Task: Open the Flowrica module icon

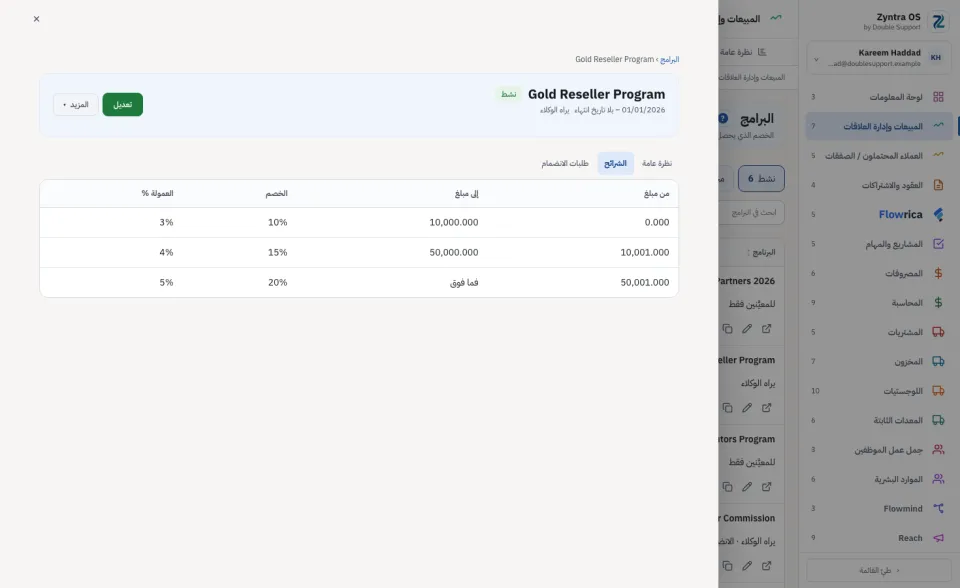Action: pos(938,214)
